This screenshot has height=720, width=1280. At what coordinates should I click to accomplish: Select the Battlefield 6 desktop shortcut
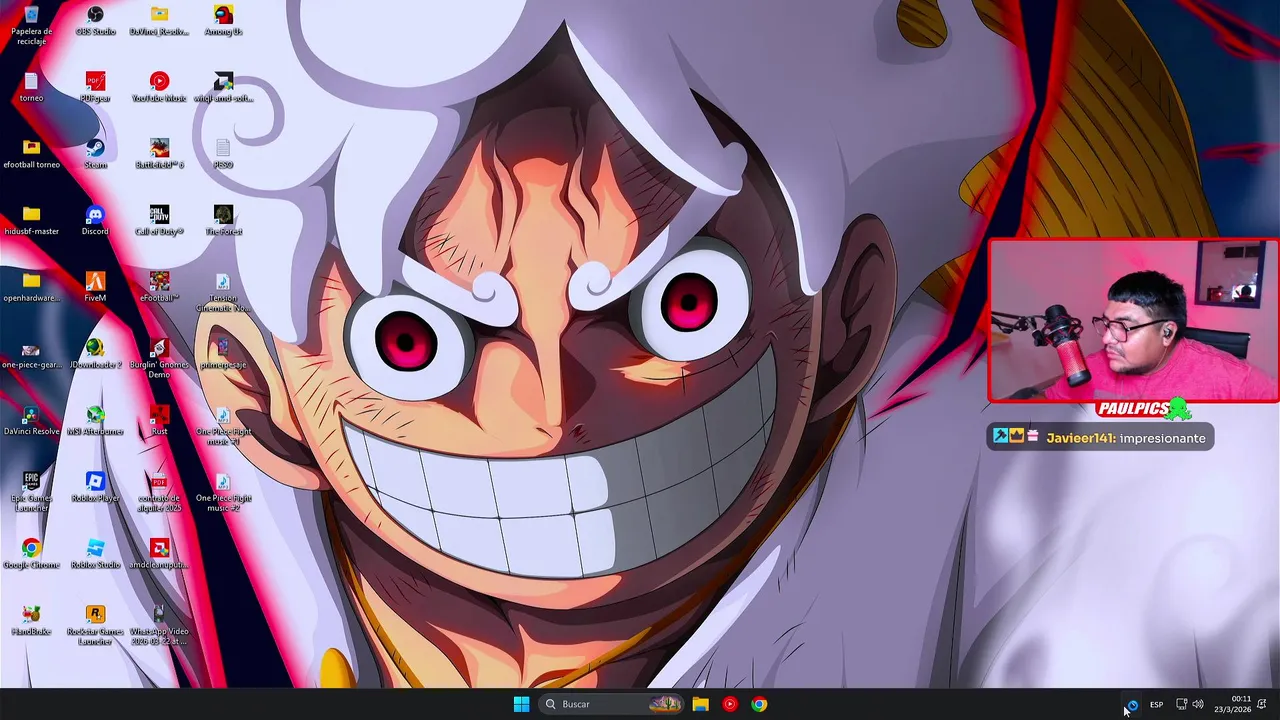pos(159,154)
